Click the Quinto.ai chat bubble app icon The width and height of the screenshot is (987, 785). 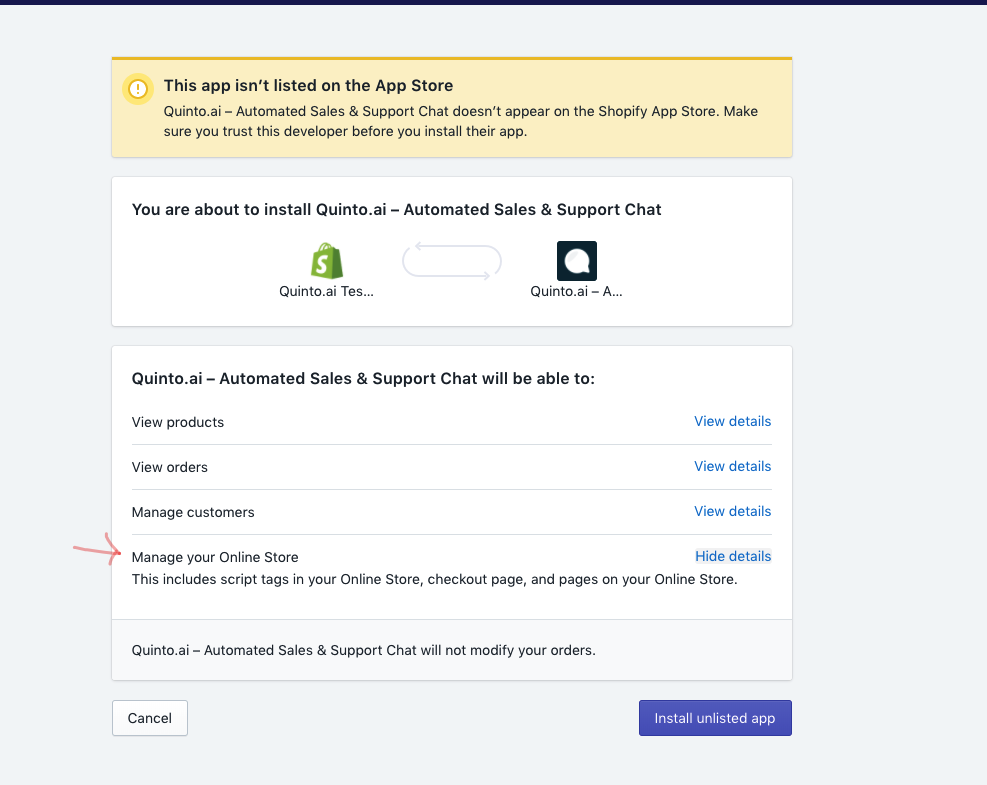576,261
